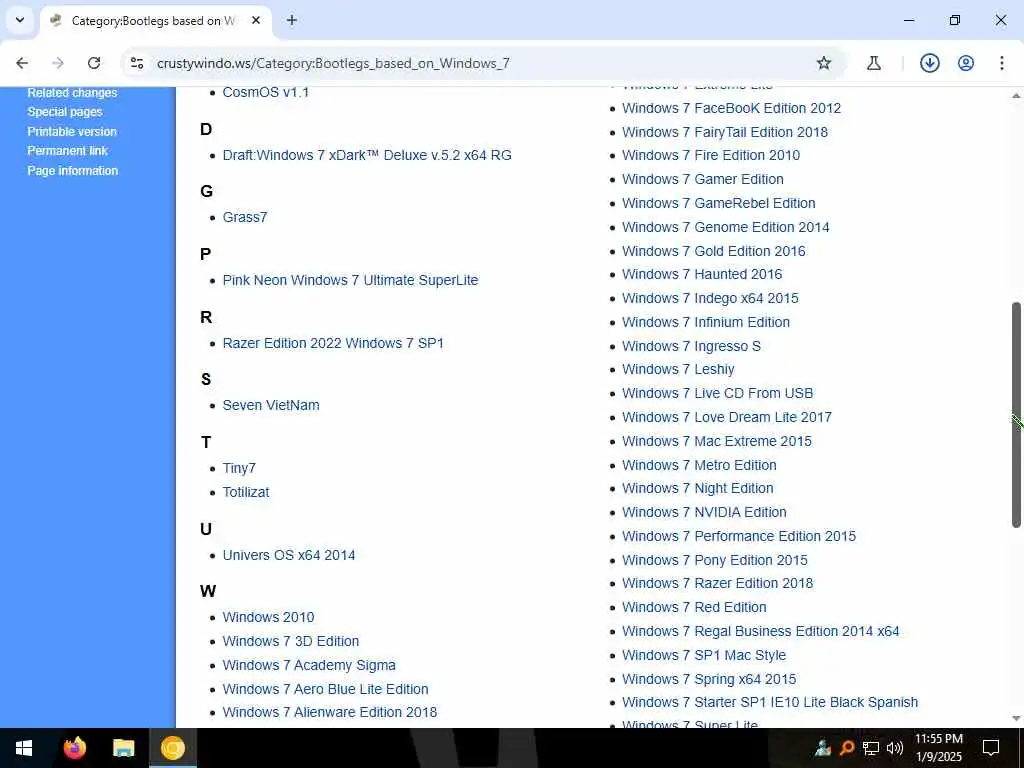Open the CosmOS v1.1 article
The width and height of the screenshot is (1024, 768).
(266, 92)
